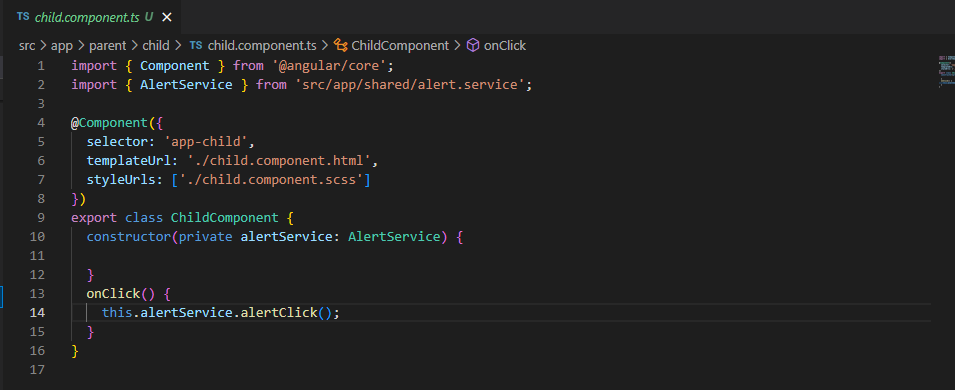955x390 pixels.
Task: Open the parent breadcrumb folder
Action: pos(107,46)
